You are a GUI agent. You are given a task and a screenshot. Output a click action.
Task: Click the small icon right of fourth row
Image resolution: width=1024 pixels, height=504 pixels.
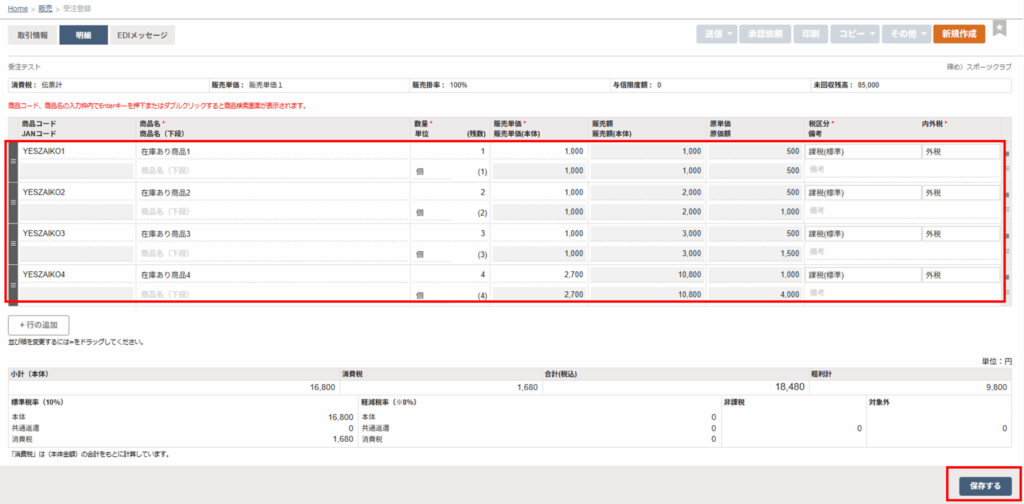1007,276
